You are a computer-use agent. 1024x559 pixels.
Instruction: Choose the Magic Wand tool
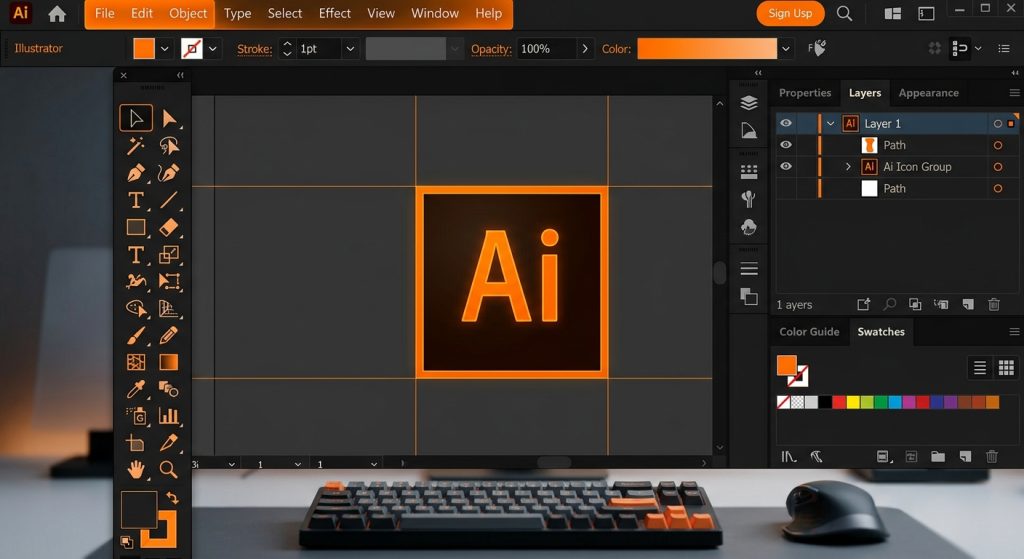(x=136, y=146)
